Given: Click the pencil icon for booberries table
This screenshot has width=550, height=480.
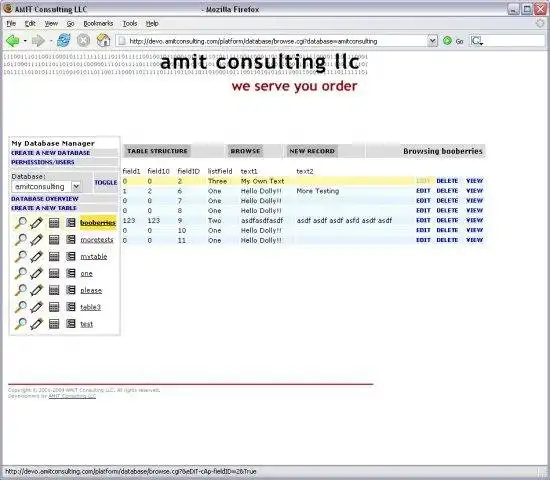Looking at the screenshot, I should coord(36,223).
